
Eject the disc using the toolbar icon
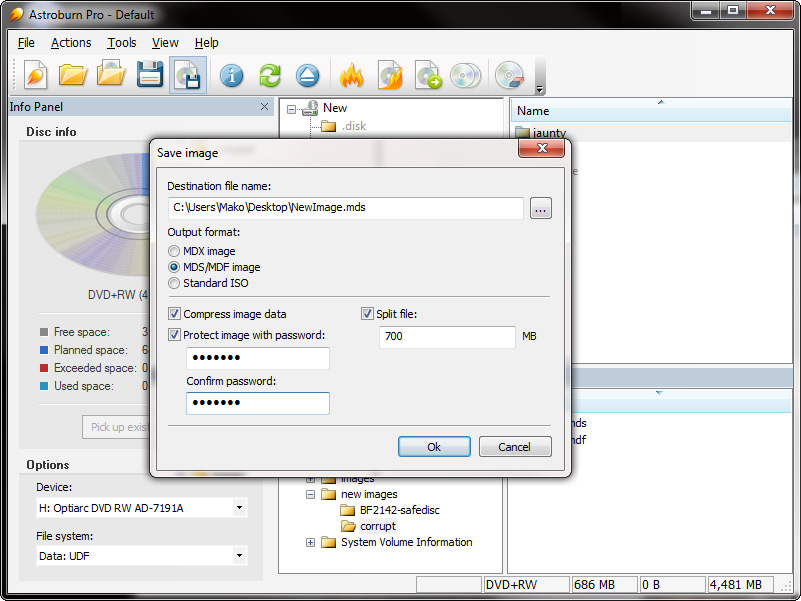point(307,75)
